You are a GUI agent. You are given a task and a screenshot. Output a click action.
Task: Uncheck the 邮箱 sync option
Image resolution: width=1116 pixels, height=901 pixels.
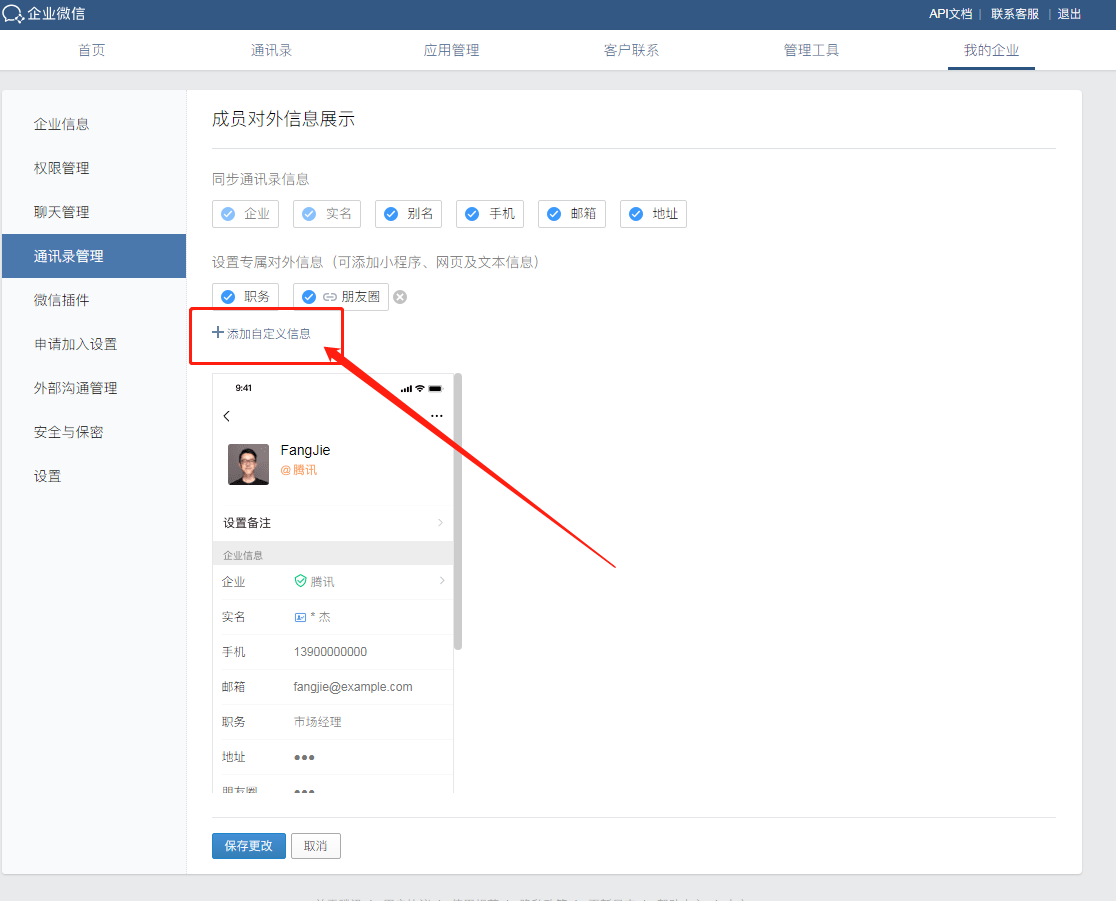click(554, 214)
